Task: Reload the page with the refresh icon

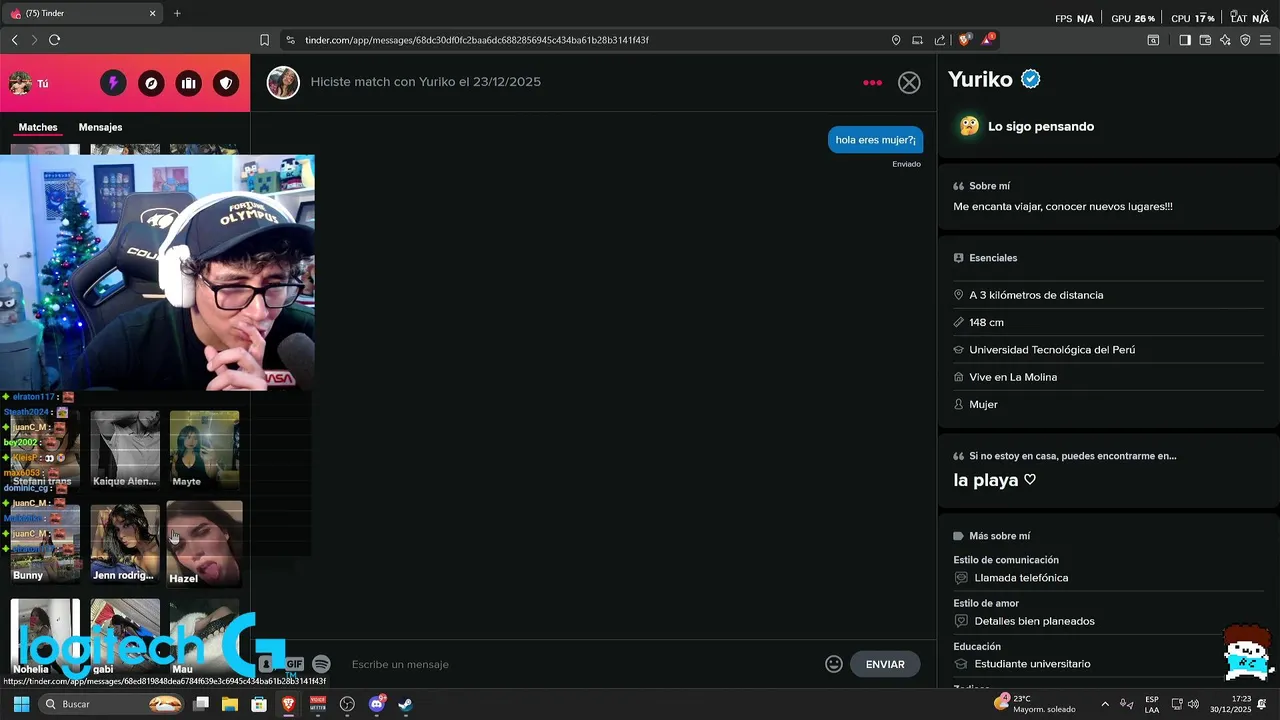Action: [54, 40]
